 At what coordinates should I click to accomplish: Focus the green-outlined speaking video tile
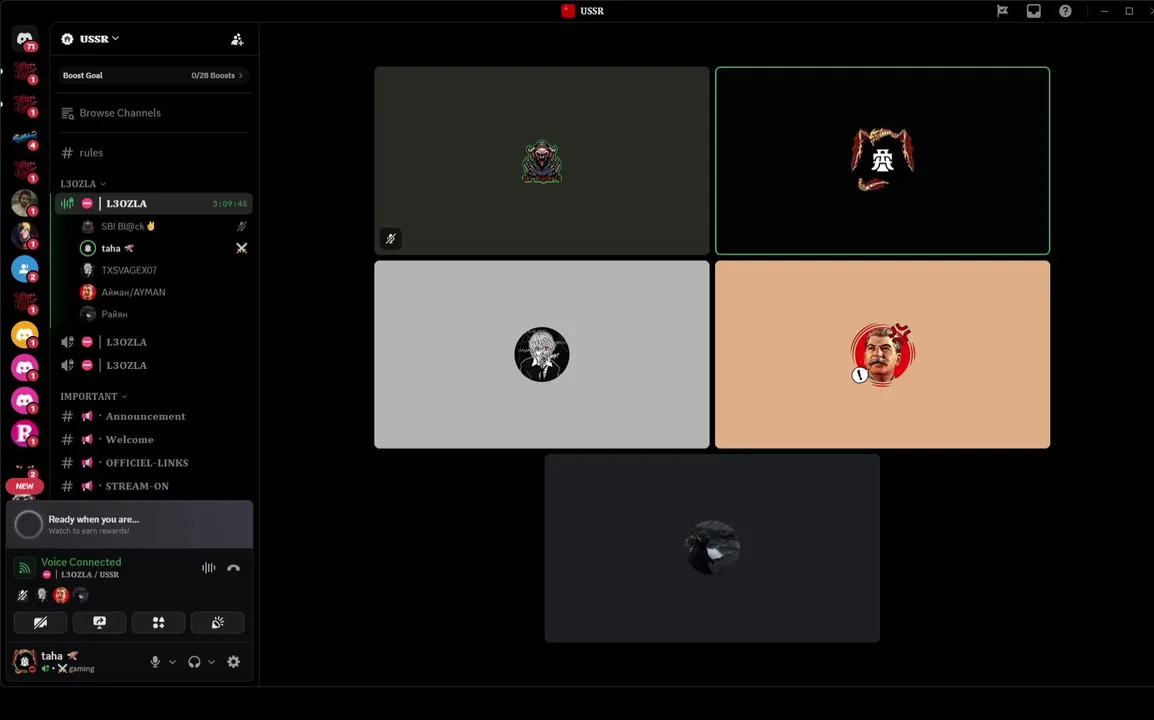882,160
